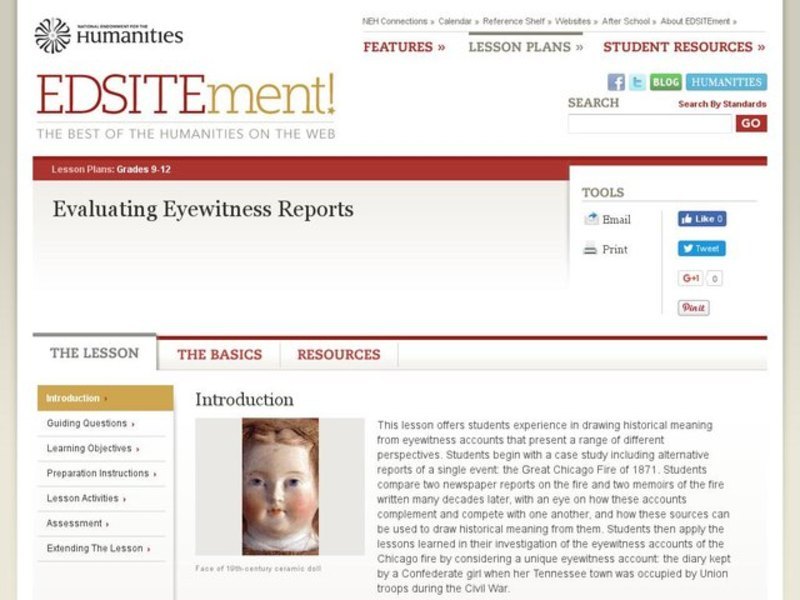
Task: Click the 'Face of 19th-century ceramic doll' caption
Action: pyautogui.click(x=258, y=568)
